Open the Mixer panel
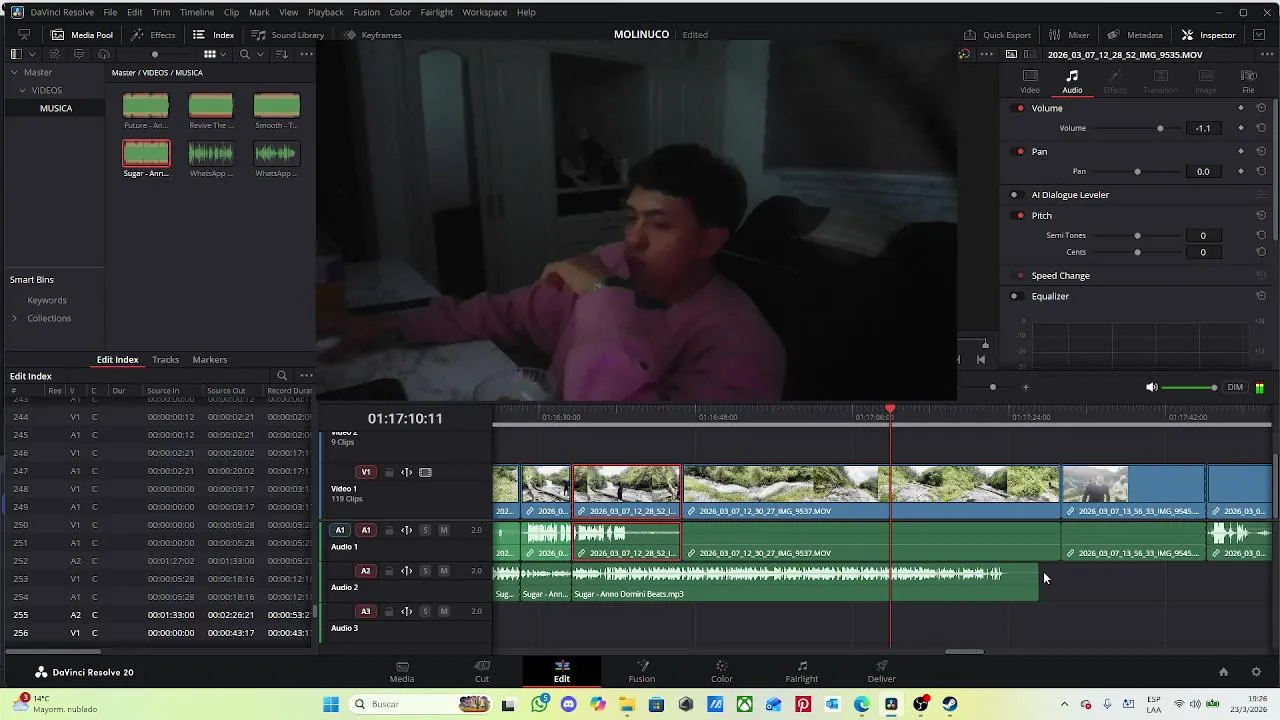The image size is (1280, 720). tap(1070, 35)
